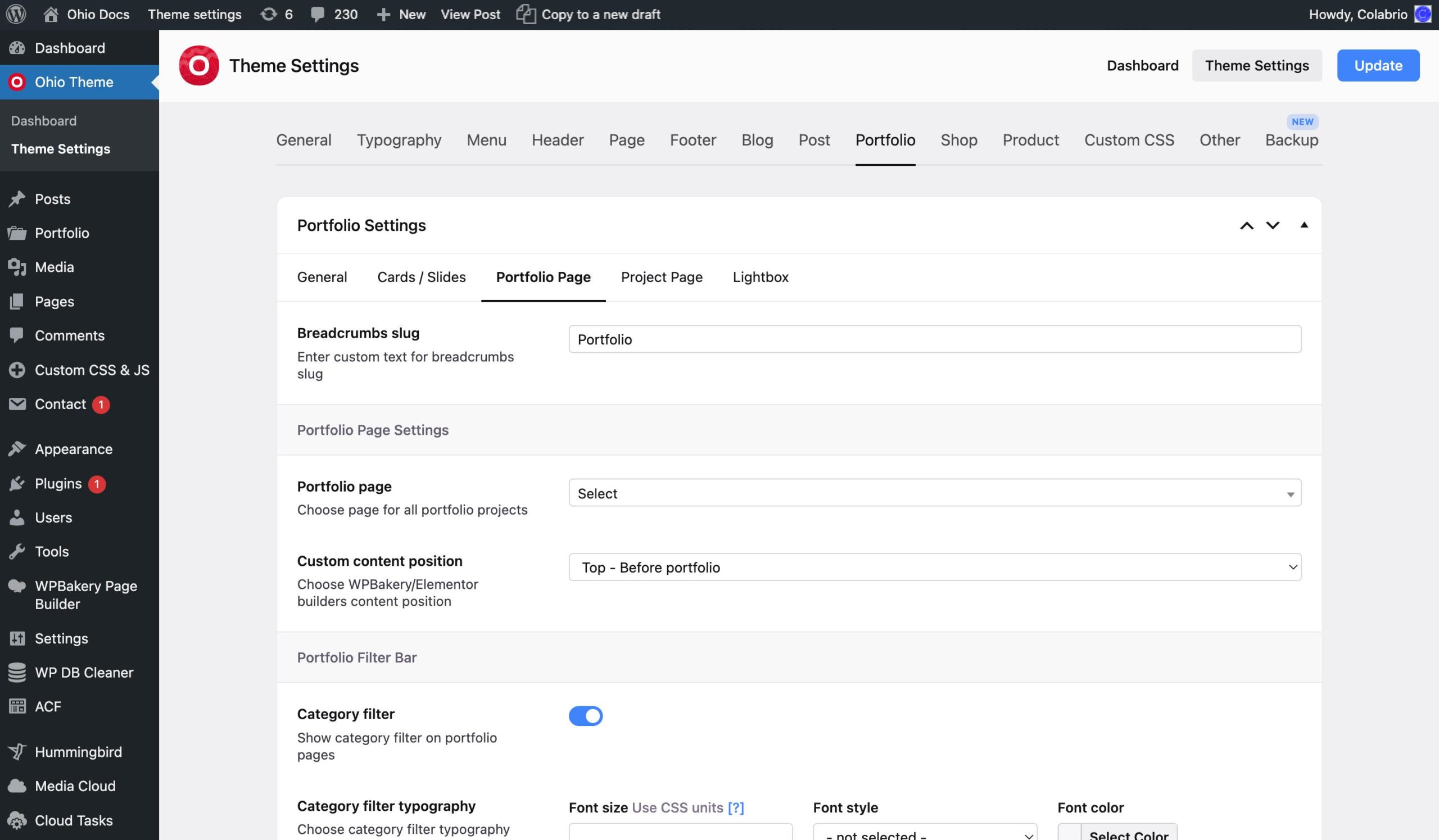Select the Lightbox sub-tab

(761, 278)
